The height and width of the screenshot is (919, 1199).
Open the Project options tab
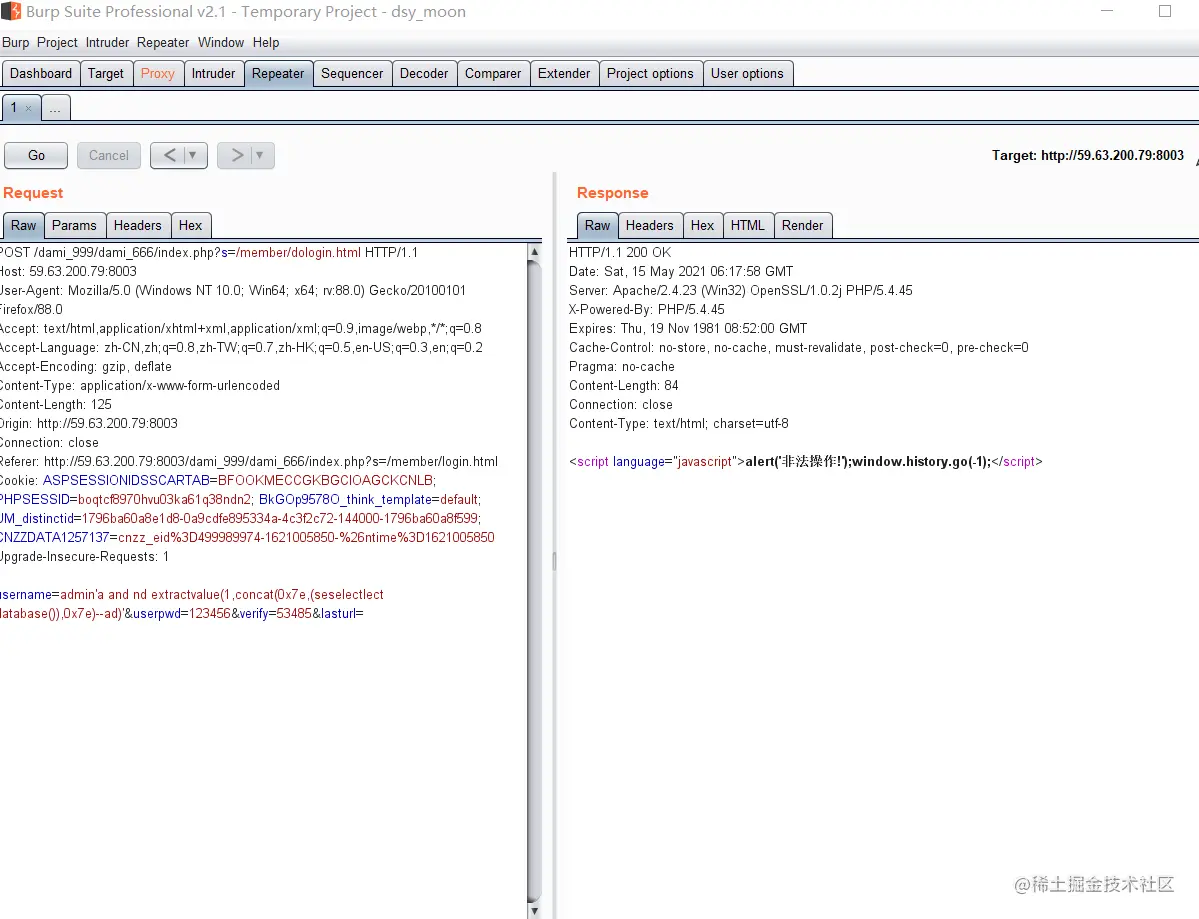(x=650, y=73)
